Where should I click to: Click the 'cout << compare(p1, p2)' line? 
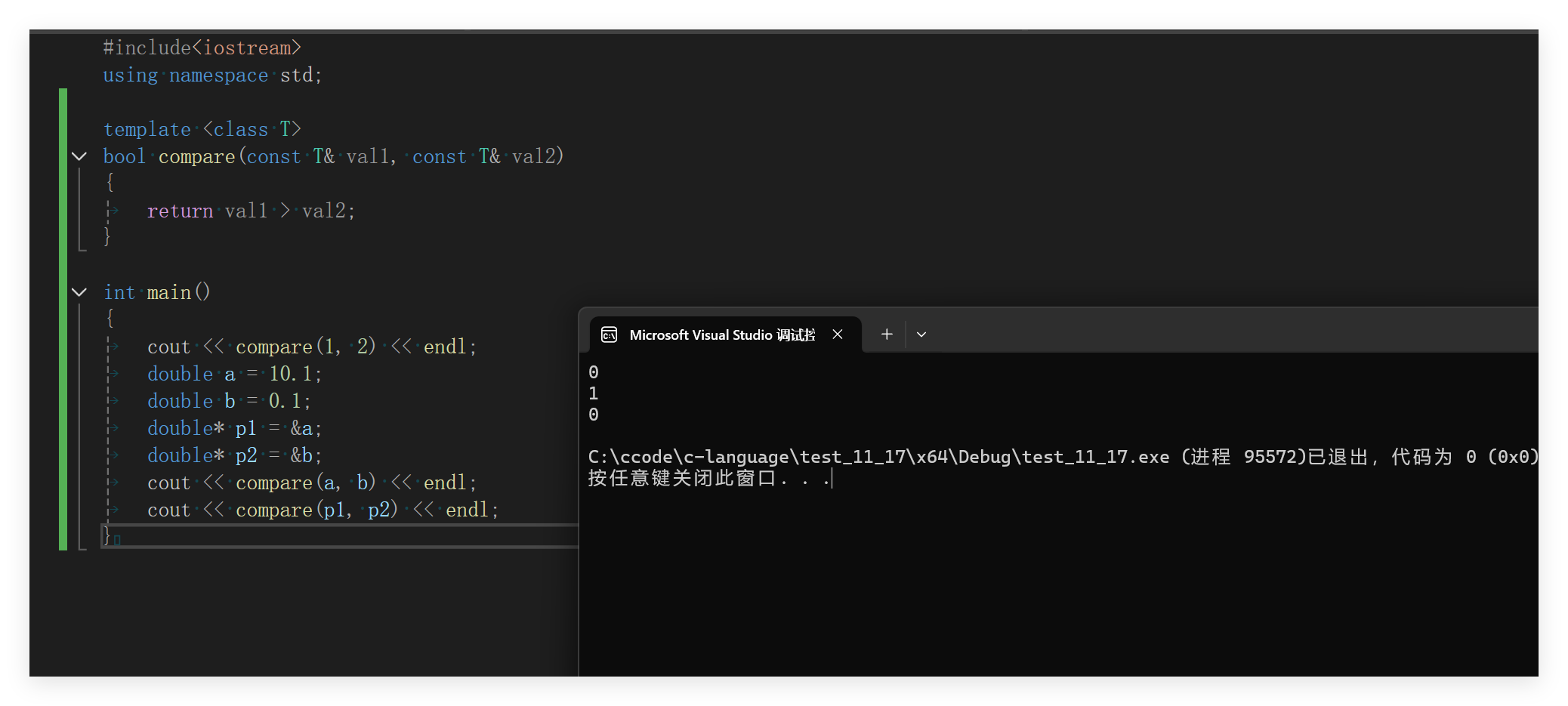[x=323, y=510]
